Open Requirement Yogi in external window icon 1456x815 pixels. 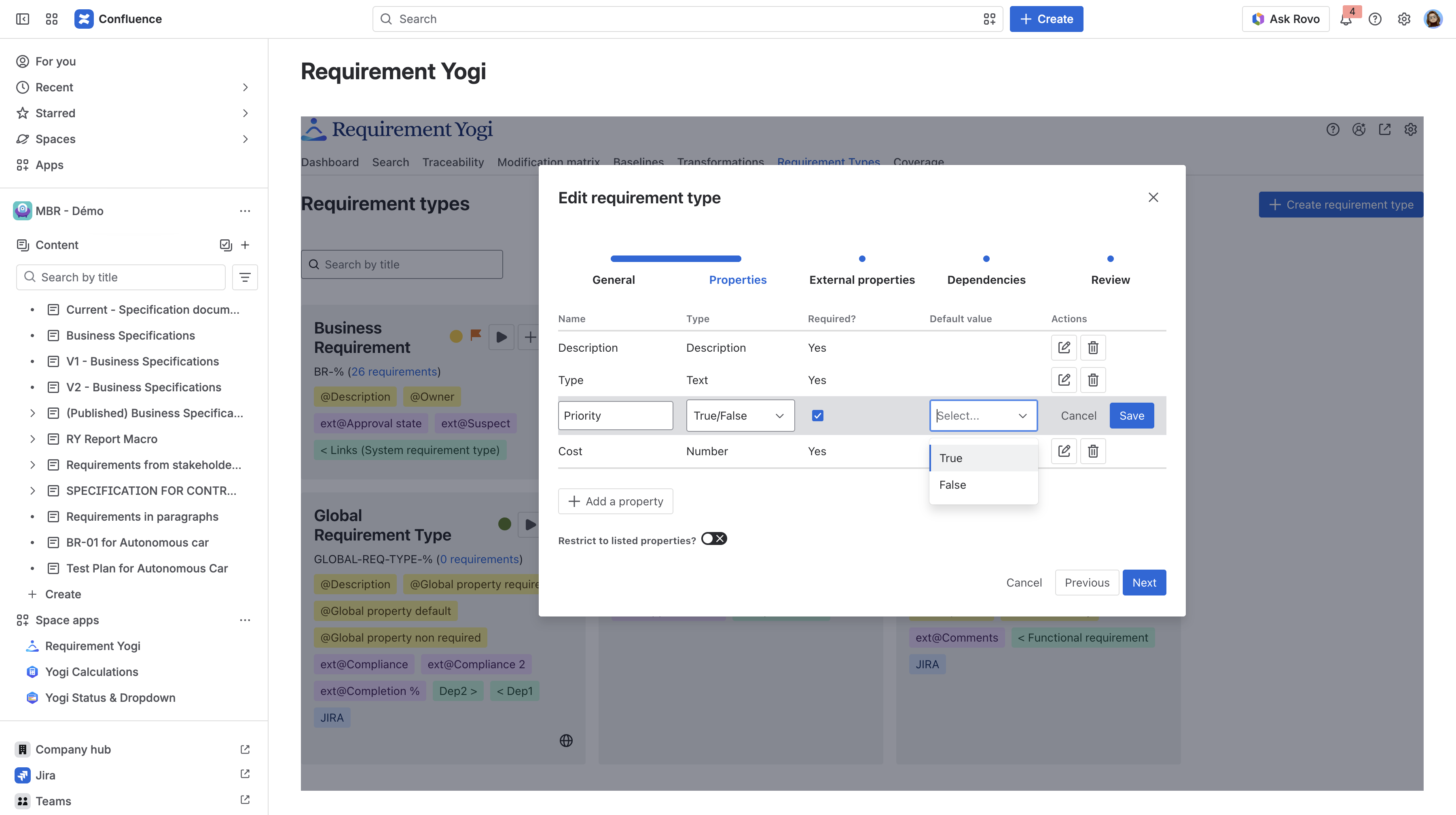(x=1385, y=129)
